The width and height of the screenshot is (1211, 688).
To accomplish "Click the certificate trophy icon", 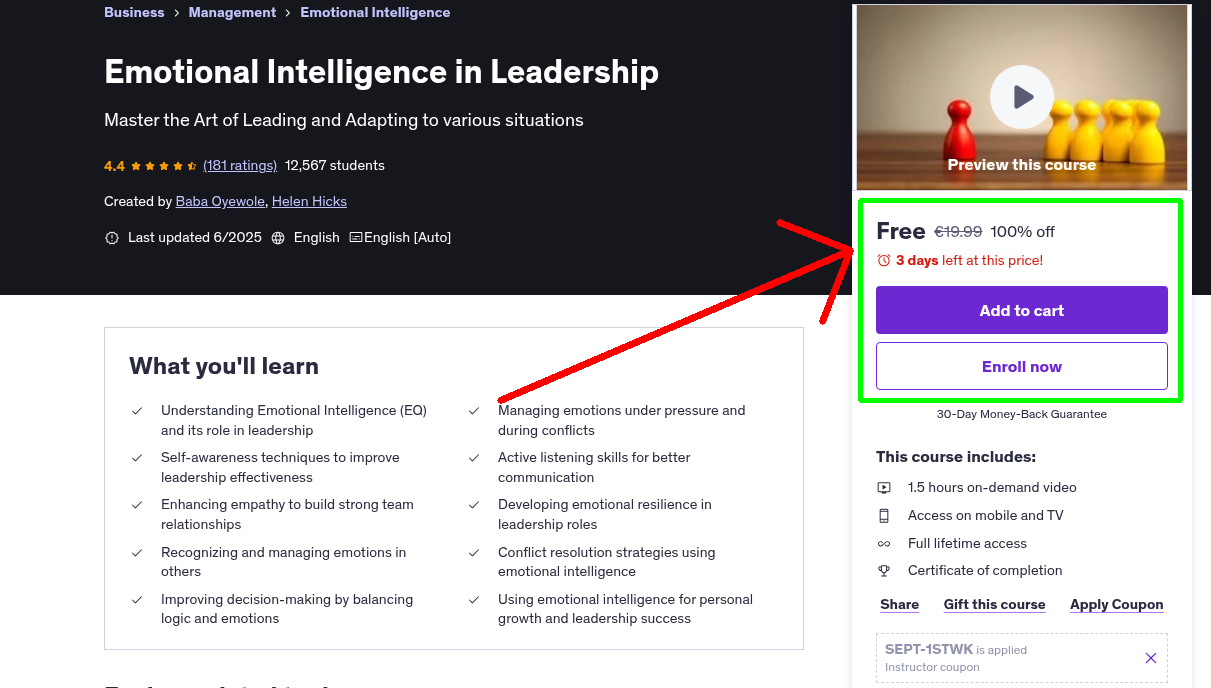I will coord(884,571).
